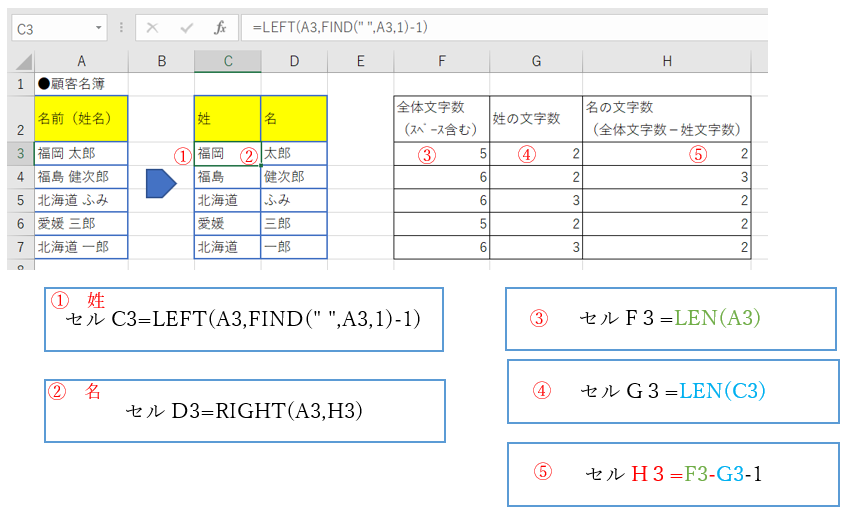Select cell D4 containing 健次郎

(294, 176)
